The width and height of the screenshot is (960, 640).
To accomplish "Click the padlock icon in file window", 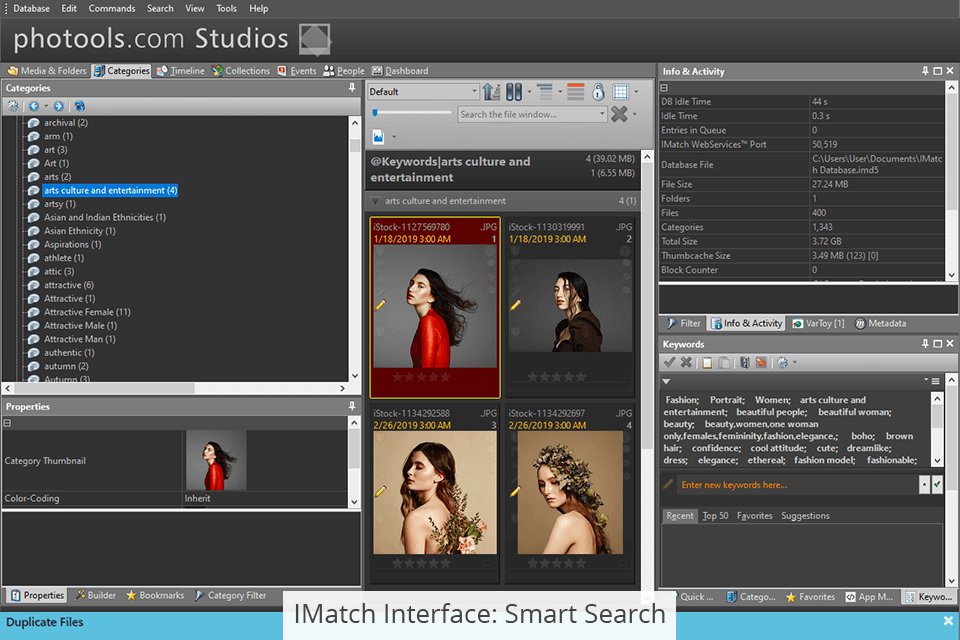I will [x=598, y=92].
